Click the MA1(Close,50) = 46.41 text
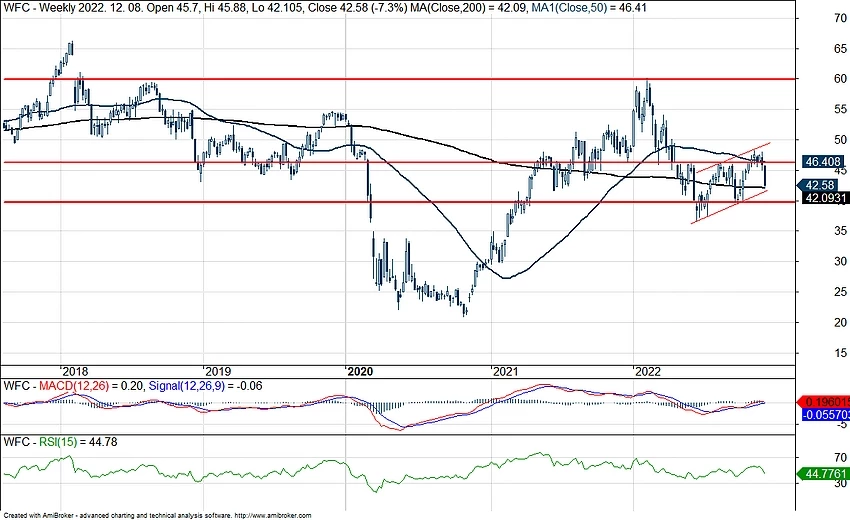Image resolution: width=850 pixels, height=520 pixels. 587,8
